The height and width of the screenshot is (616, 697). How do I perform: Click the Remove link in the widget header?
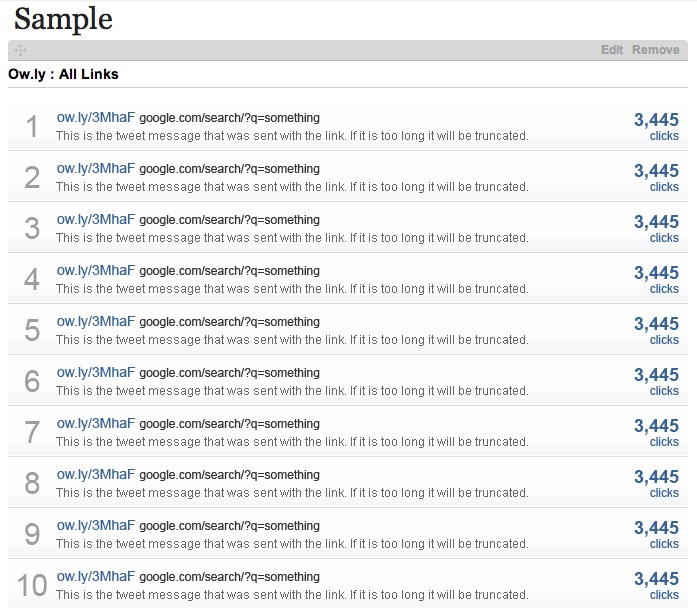coord(655,50)
